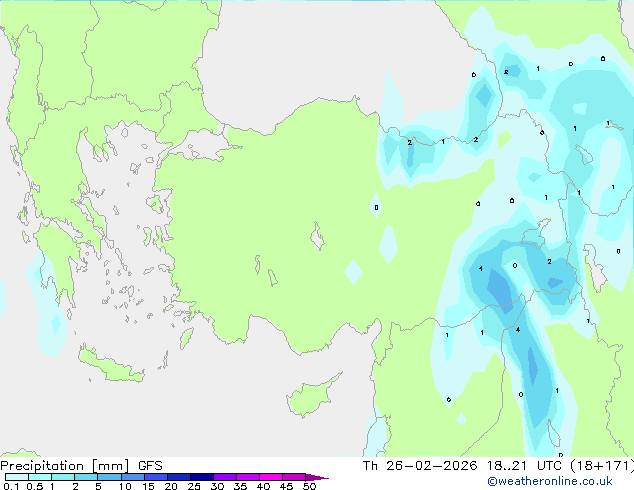634x490 pixels.
Task: Click the 'Precipitation [mm]' title text
Action: click(65, 466)
